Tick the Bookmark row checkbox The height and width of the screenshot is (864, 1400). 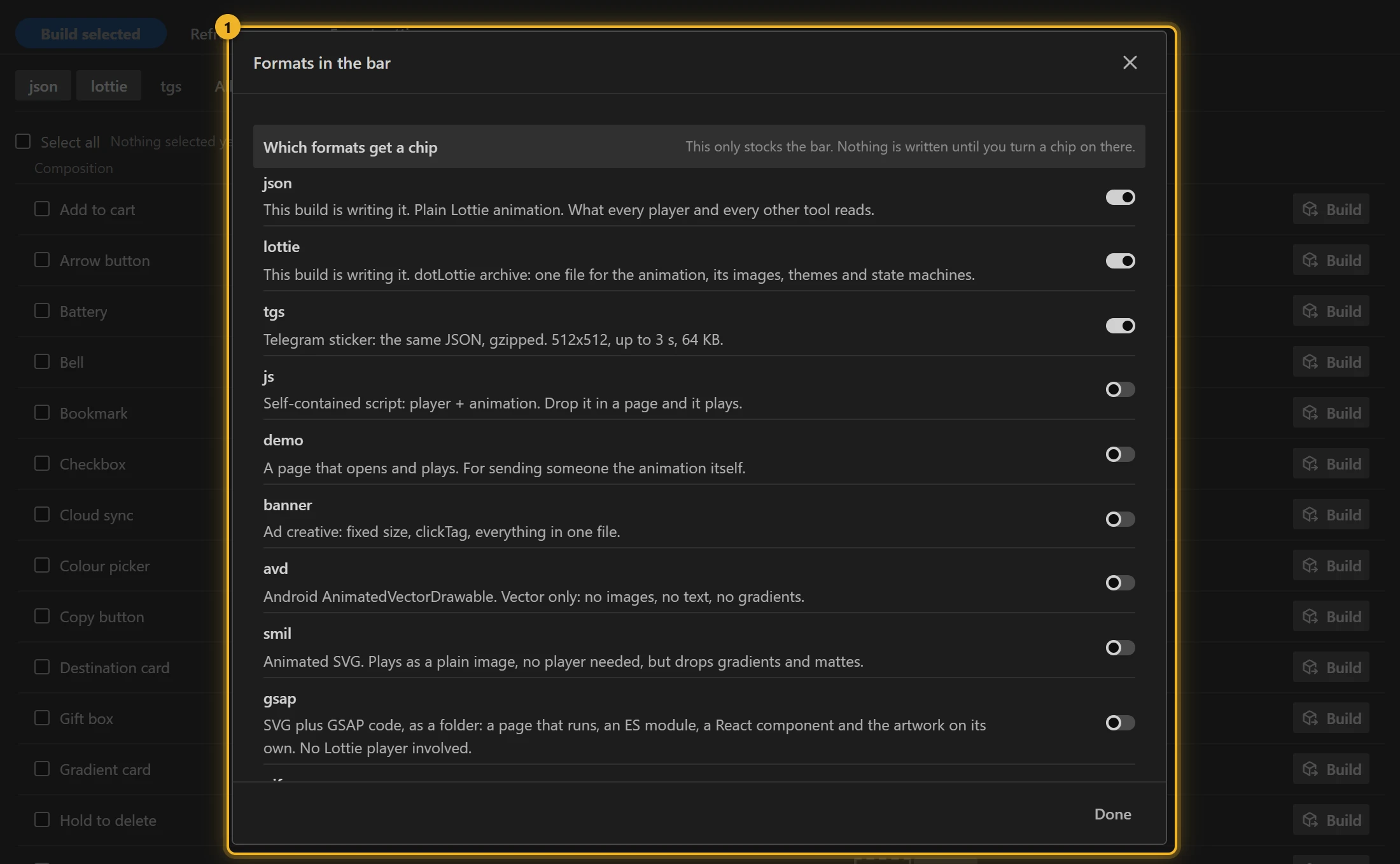(x=42, y=412)
